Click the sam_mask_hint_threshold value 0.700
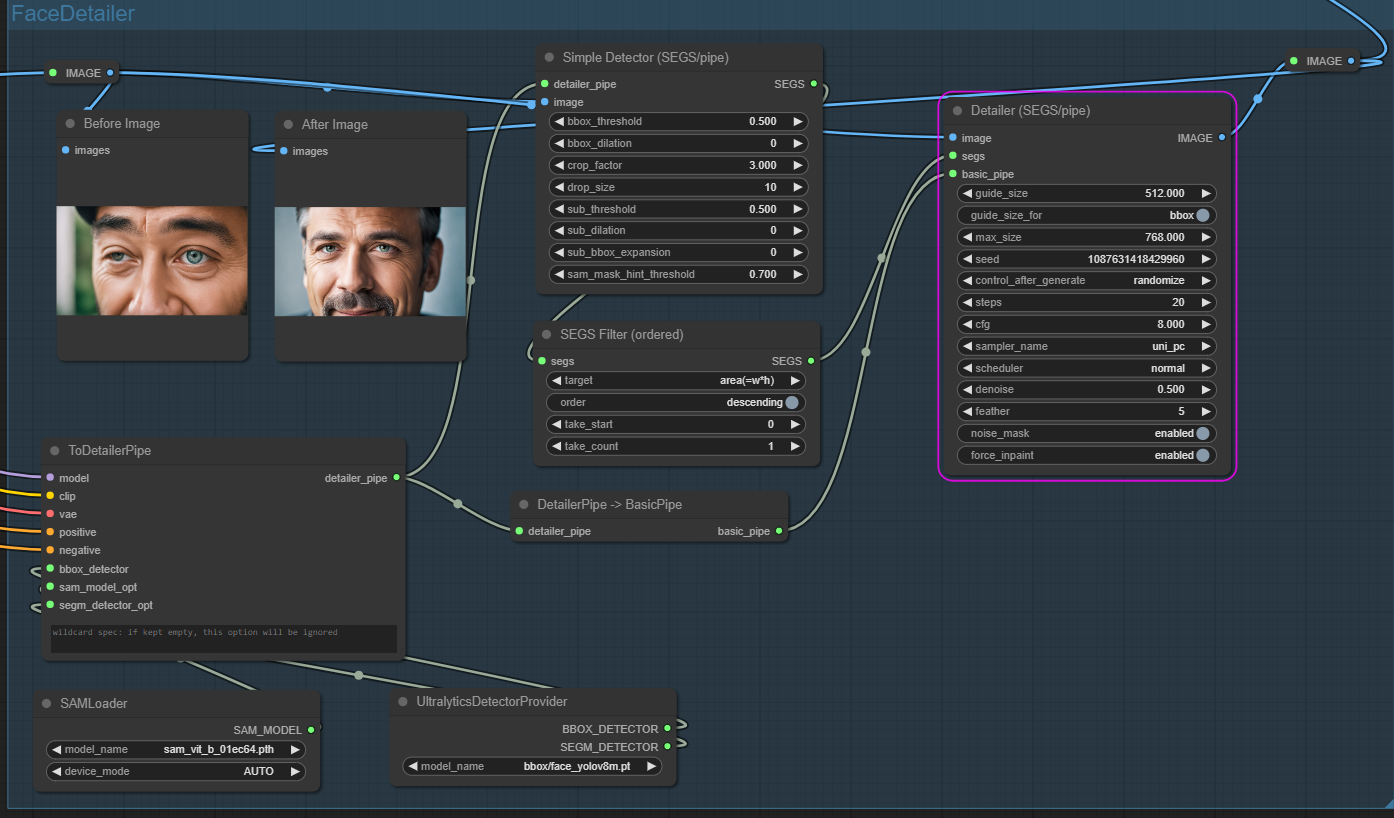1394x818 pixels. 762,274
